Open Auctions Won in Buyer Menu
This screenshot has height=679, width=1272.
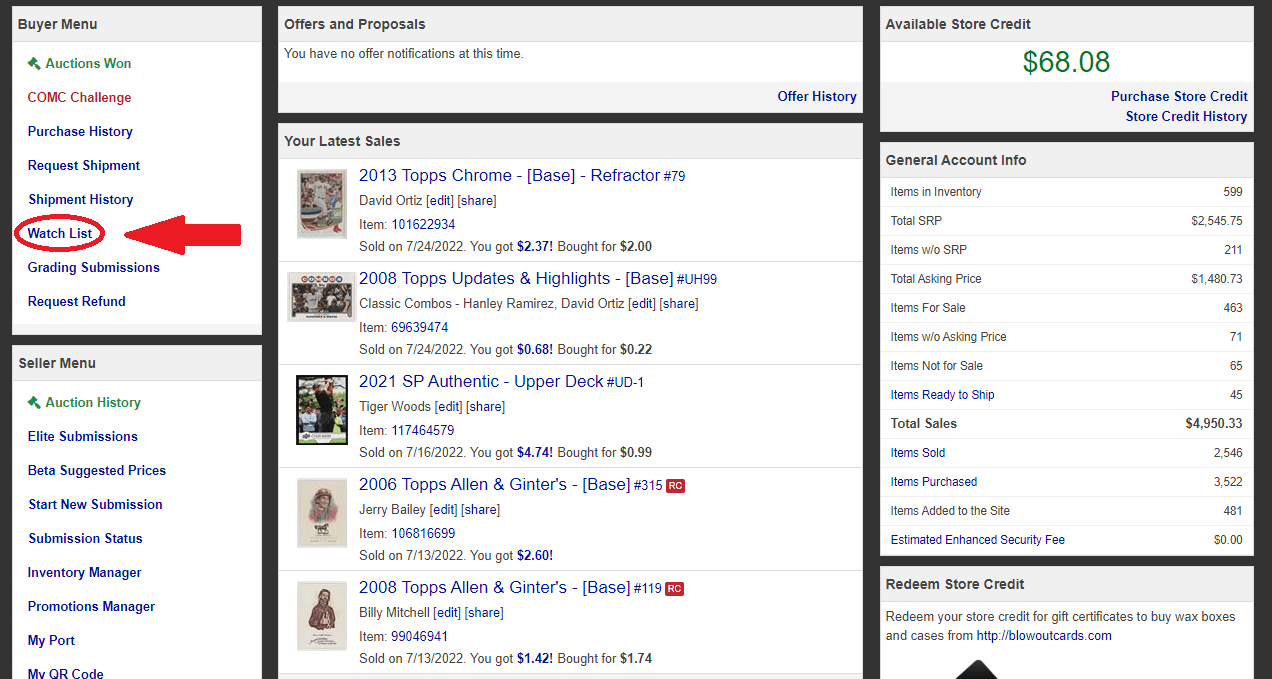[88, 63]
